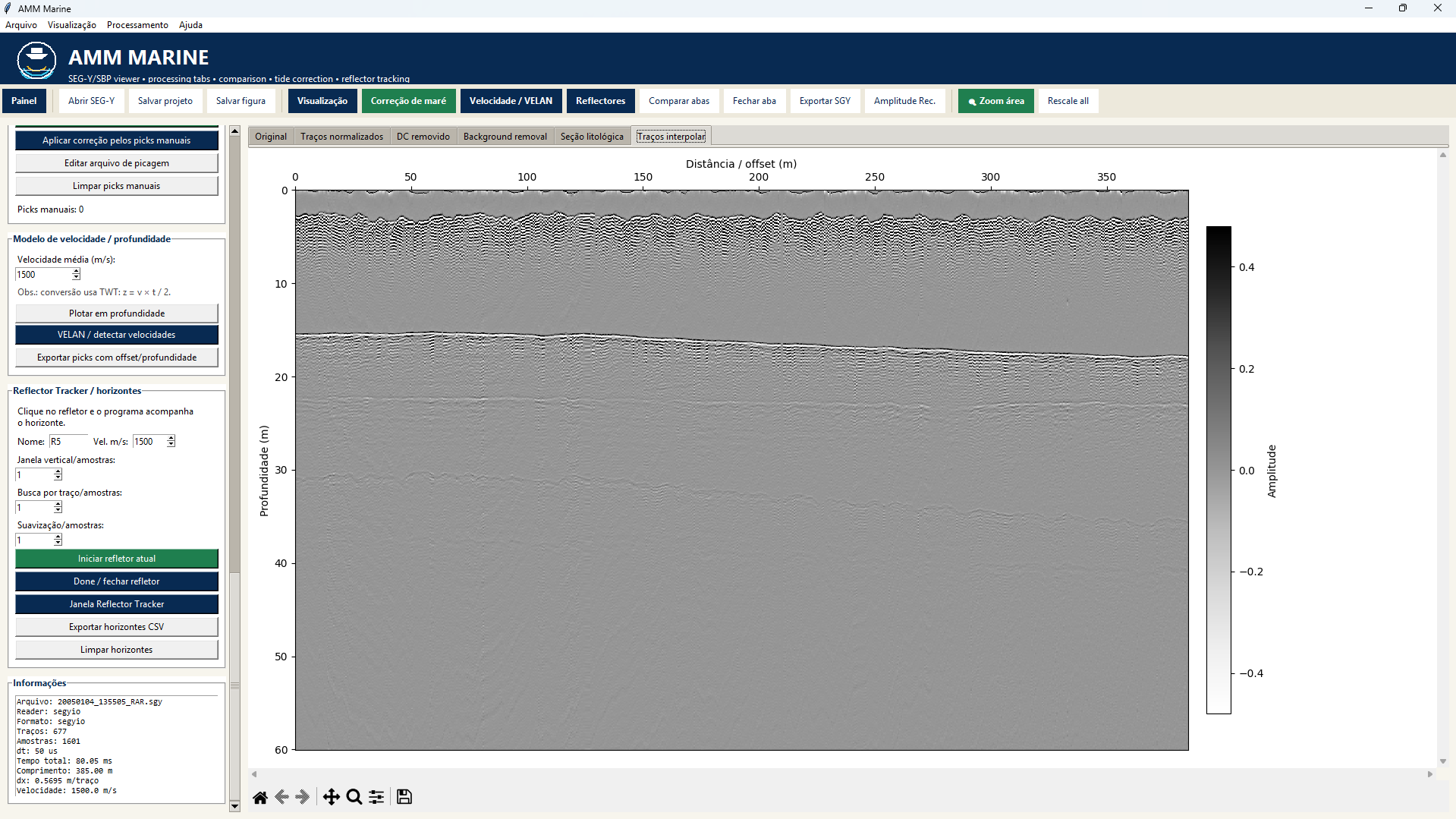This screenshot has height=819, width=1456.
Task: Switch to Seção litológica tab
Action: 592,137
